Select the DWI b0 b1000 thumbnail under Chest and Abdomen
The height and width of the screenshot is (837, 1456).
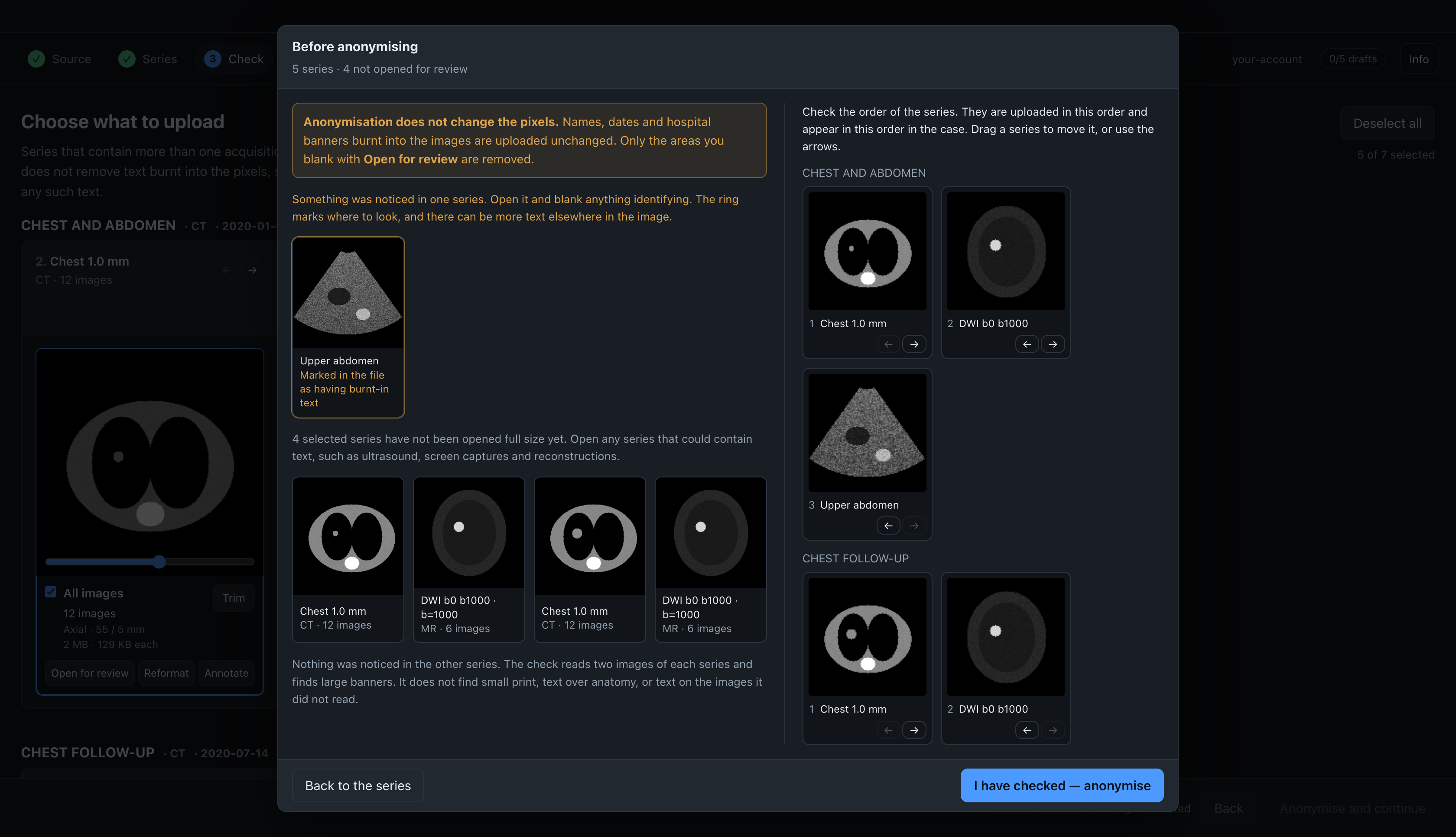tap(1006, 251)
